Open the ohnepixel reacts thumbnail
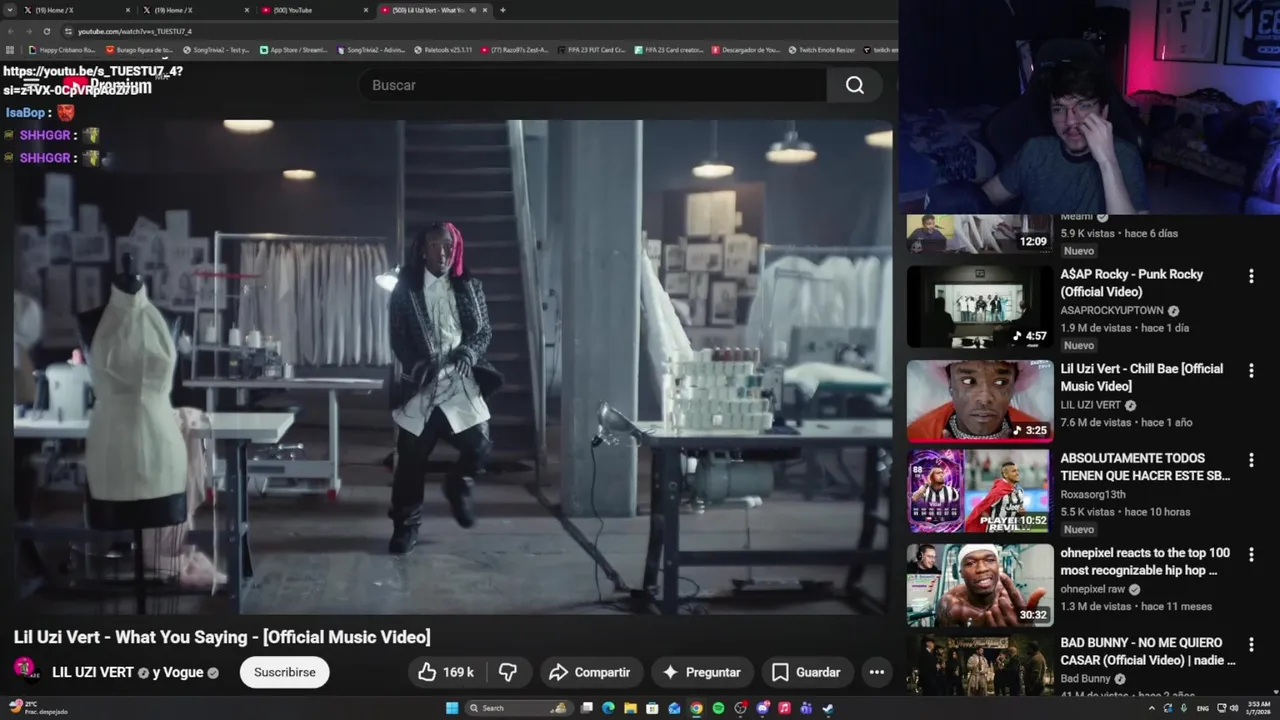The height and width of the screenshot is (720, 1280). [x=980, y=585]
